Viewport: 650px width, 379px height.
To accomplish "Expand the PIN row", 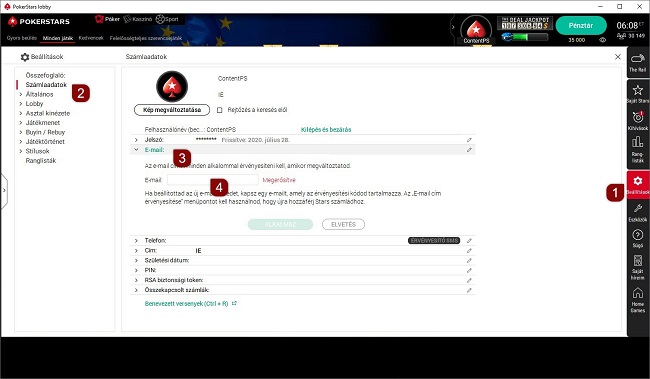I will click(x=136, y=270).
